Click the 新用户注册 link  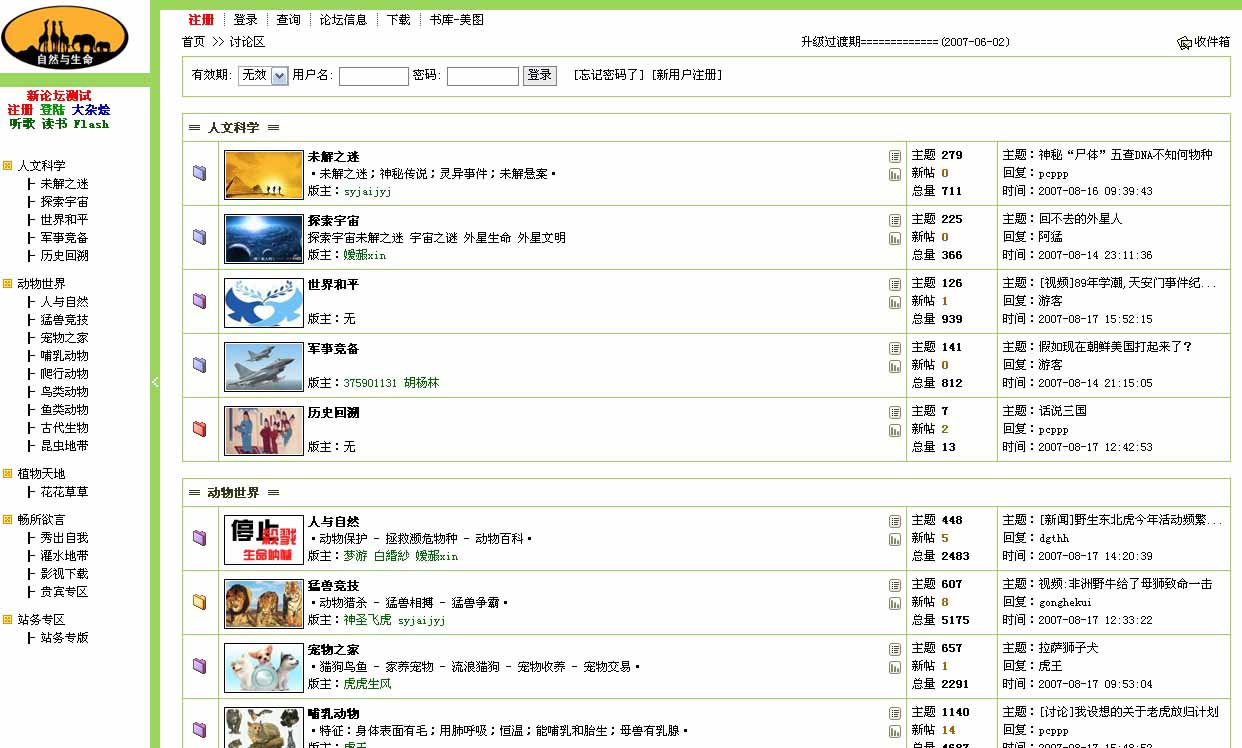tap(686, 75)
